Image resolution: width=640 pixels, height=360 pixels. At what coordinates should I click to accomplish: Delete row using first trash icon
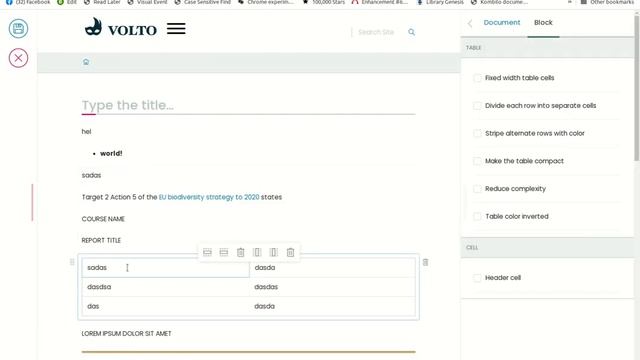[240, 252]
